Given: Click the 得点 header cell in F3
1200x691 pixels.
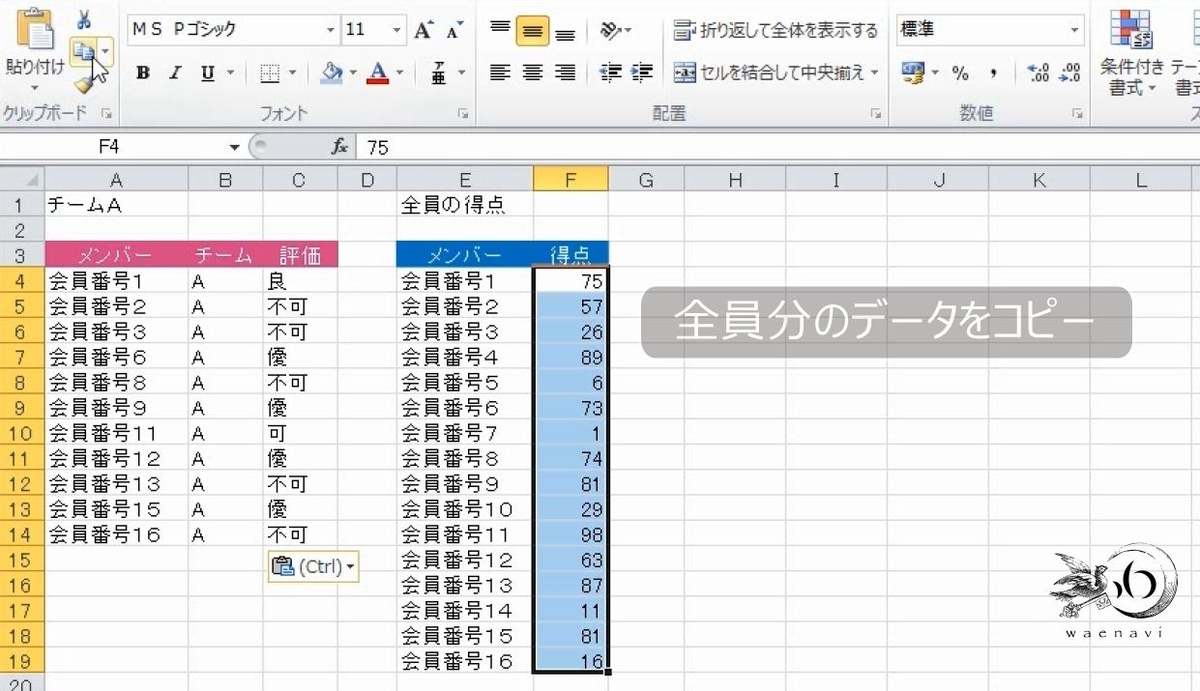Looking at the screenshot, I should (570, 255).
